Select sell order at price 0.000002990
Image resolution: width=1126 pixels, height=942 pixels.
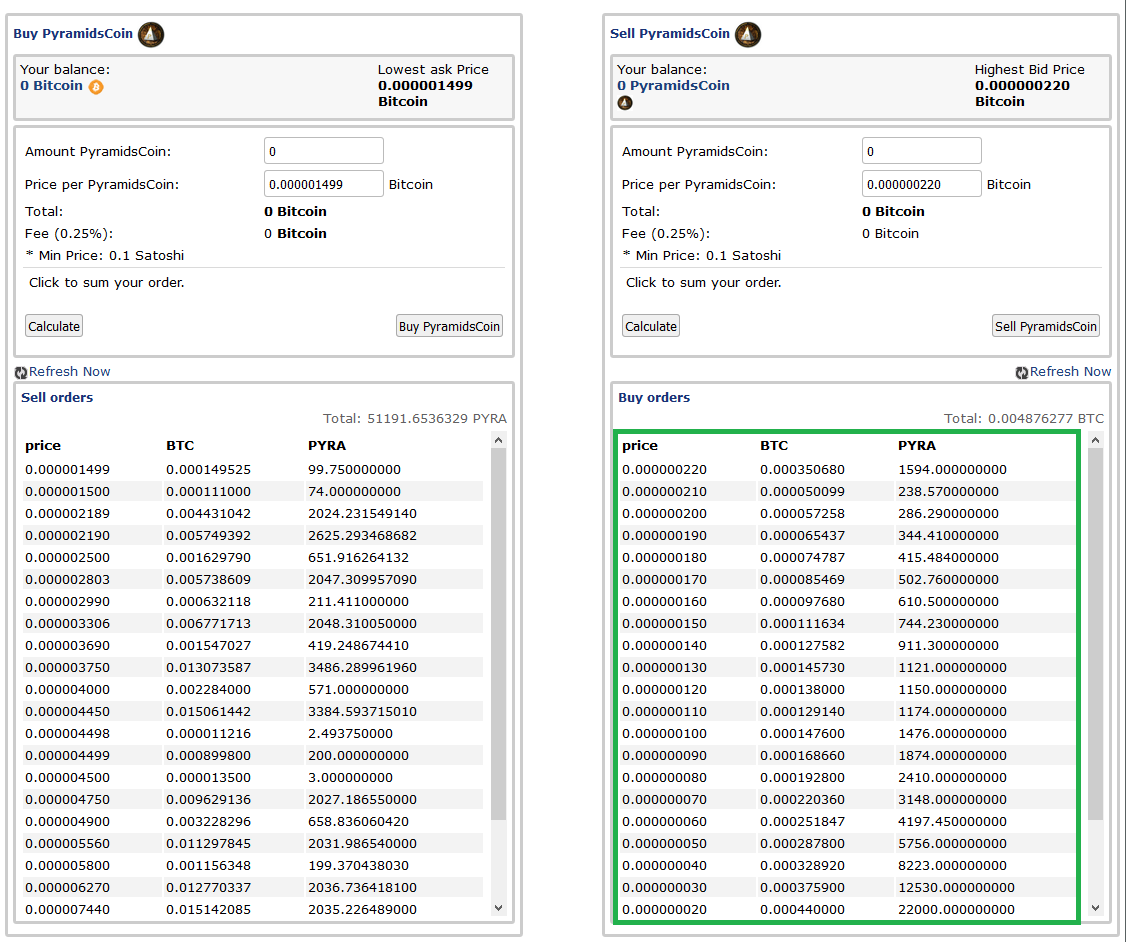(x=253, y=602)
